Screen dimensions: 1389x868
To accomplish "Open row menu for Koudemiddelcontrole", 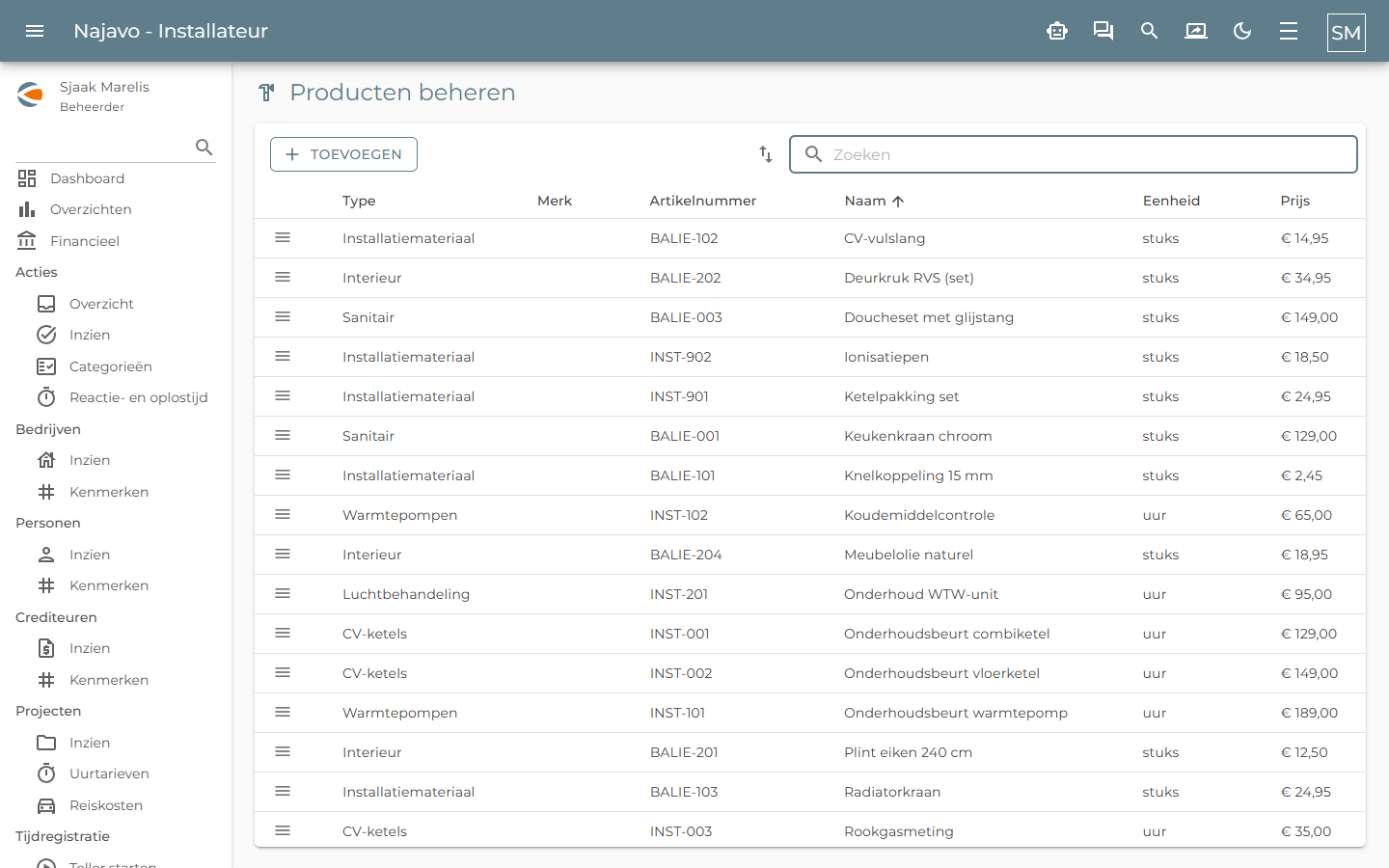I will tap(283, 514).
